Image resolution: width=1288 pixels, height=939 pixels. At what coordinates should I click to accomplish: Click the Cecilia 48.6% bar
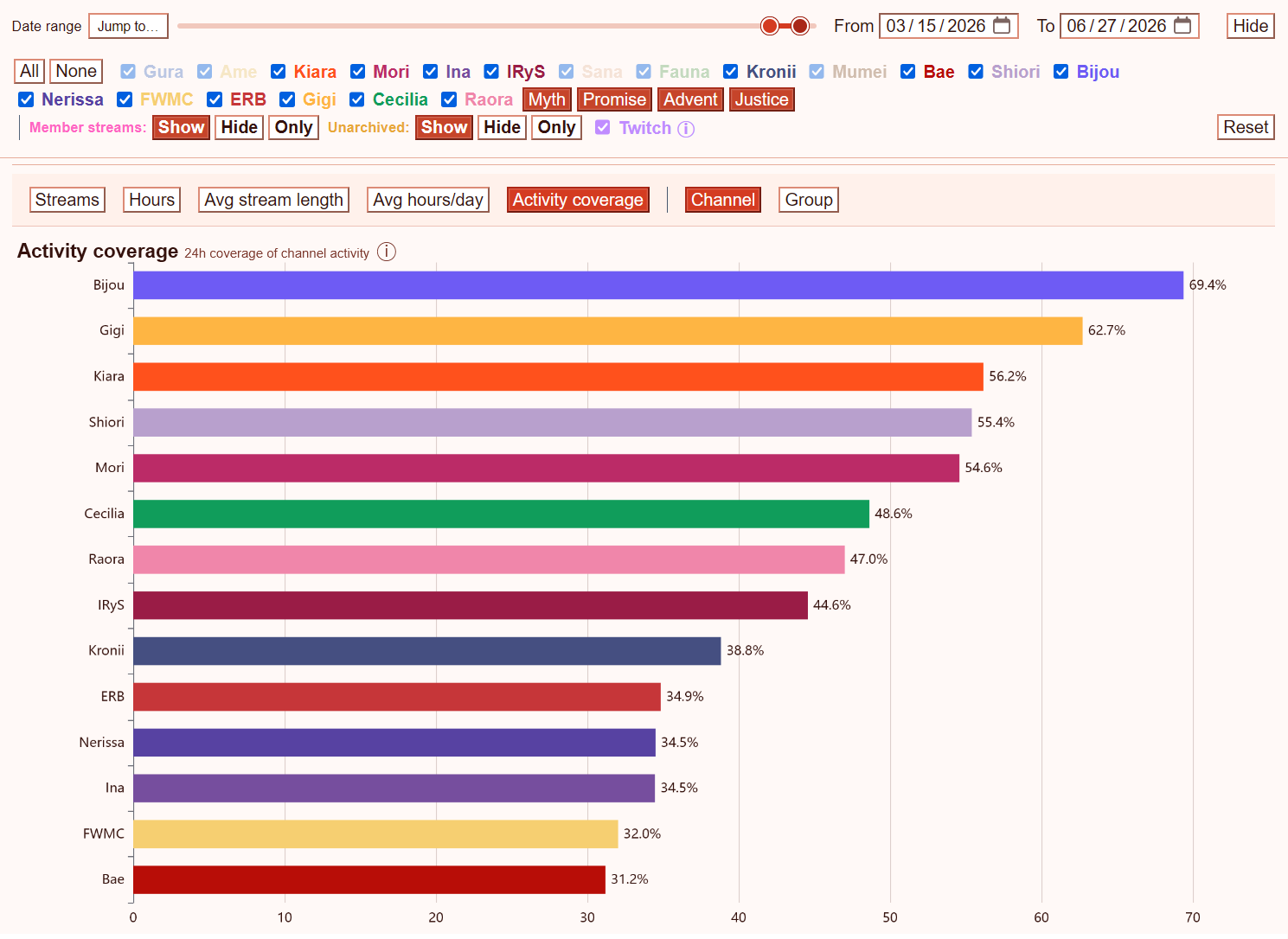(x=502, y=514)
